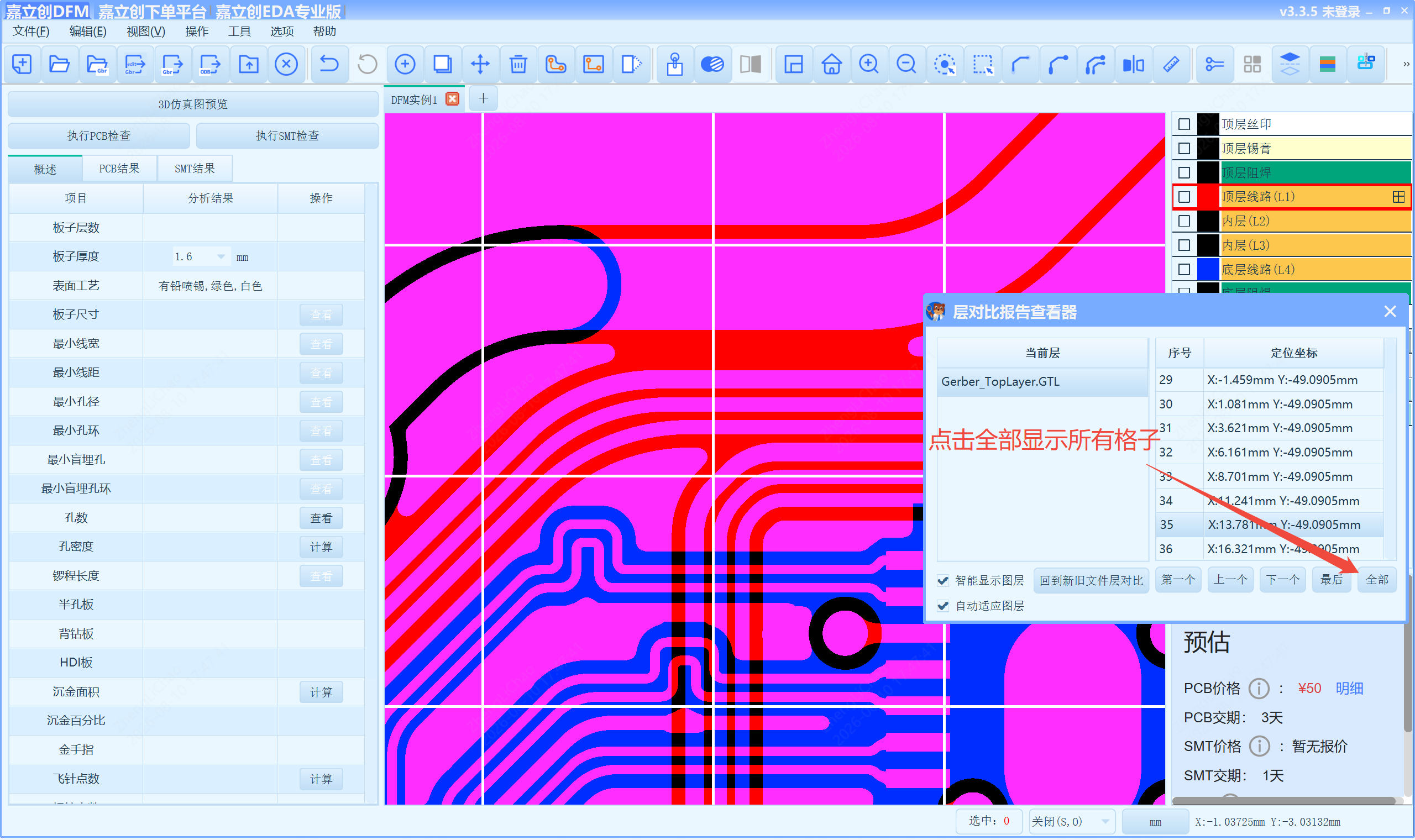Screen dimensions: 1415x840
Task: Open the 工具 menu
Action: (x=239, y=31)
